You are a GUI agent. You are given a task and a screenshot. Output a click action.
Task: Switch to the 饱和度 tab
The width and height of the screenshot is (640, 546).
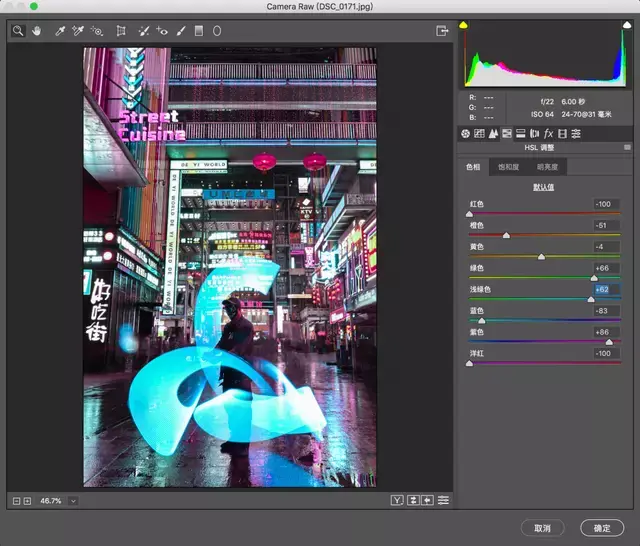click(x=509, y=167)
